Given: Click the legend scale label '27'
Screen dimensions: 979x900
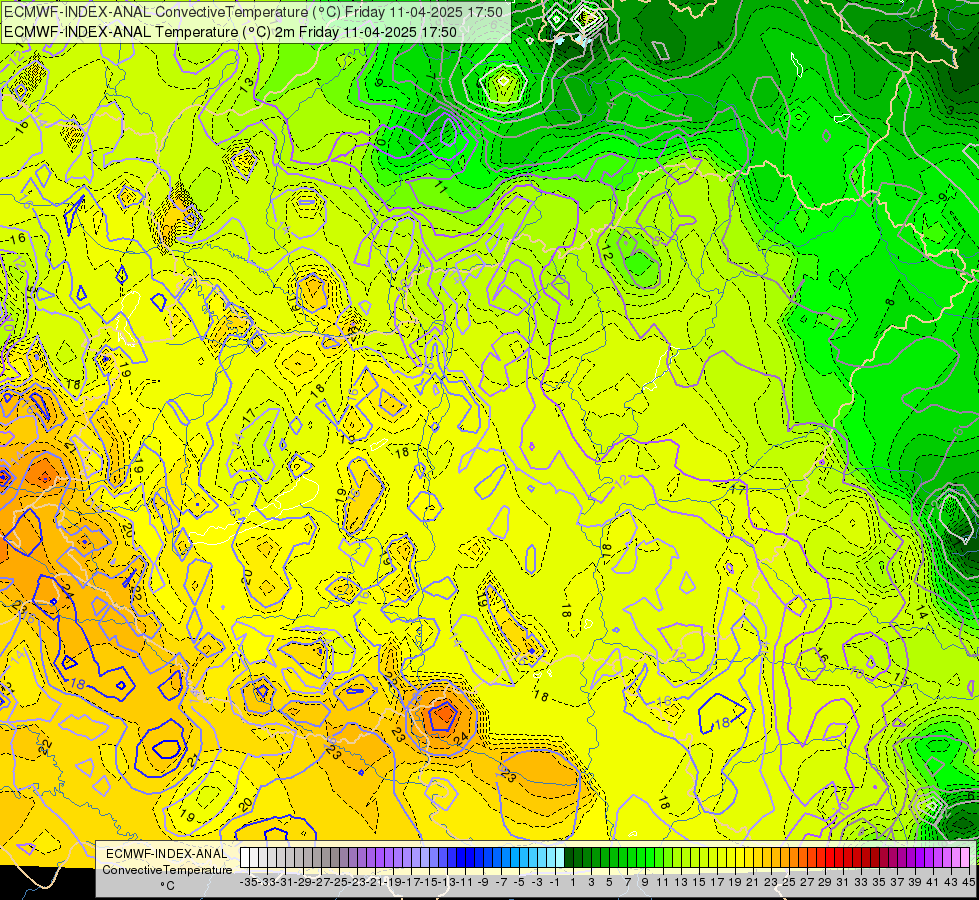Looking at the screenshot, I should 807,882.
